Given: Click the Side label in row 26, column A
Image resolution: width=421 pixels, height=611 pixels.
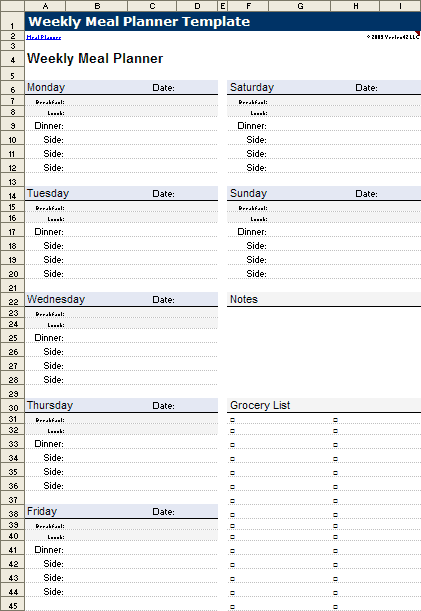Looking at the screenshot, I should [53, 352].
